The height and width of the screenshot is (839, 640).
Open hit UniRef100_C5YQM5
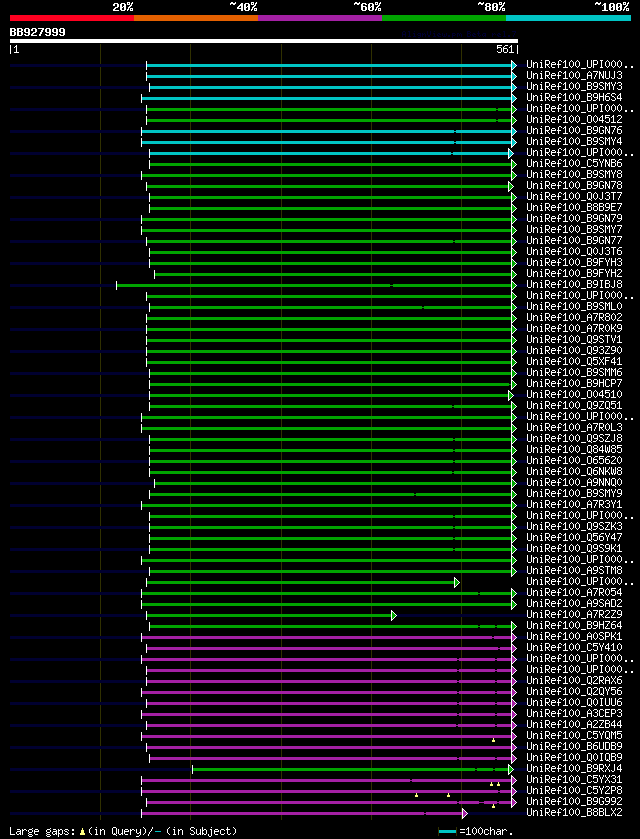[x=574, y=736]
